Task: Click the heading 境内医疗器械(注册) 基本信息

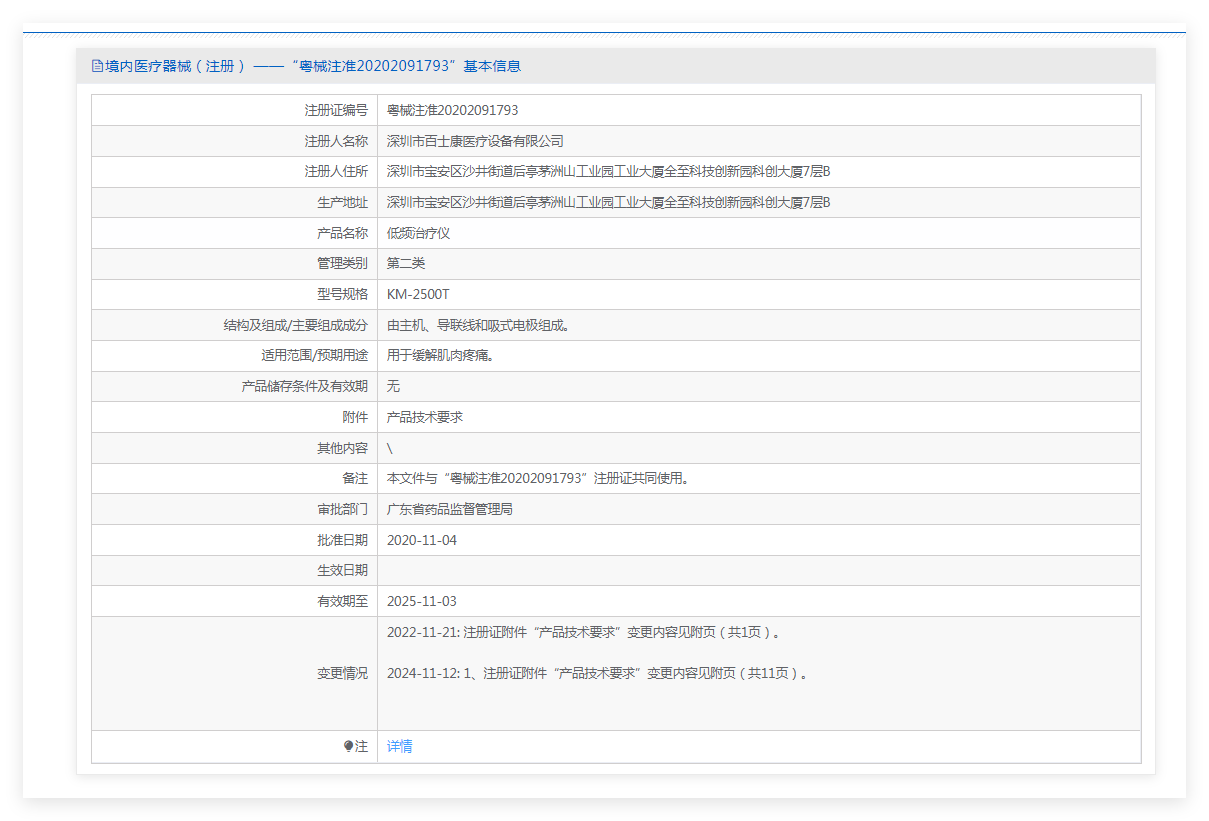Action: point(313,66)
